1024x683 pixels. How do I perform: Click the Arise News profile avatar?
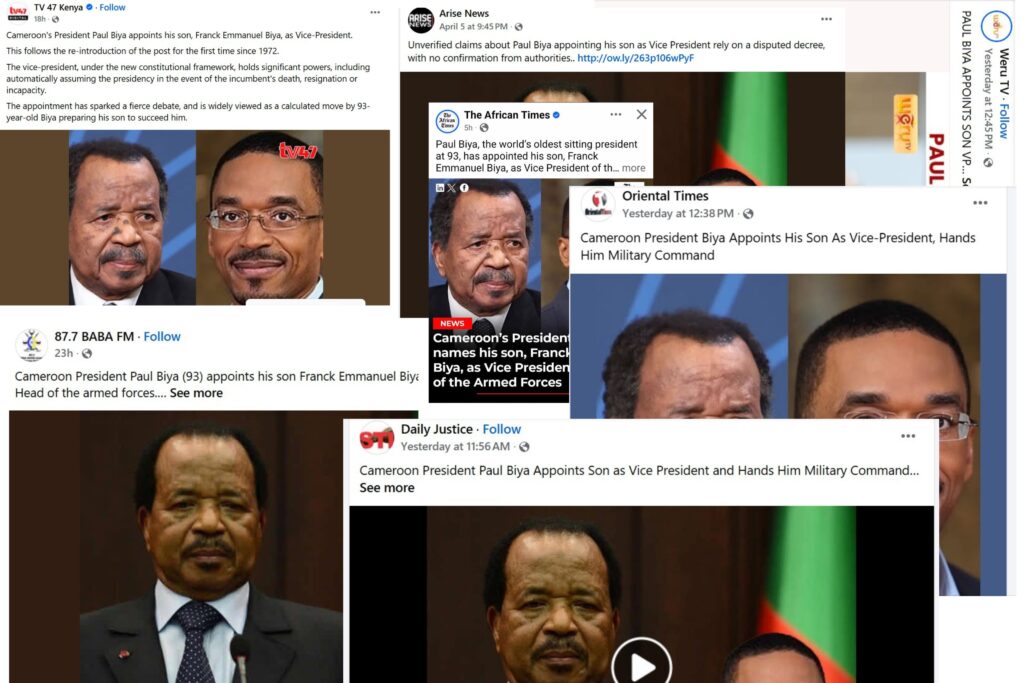pos(421,20)
